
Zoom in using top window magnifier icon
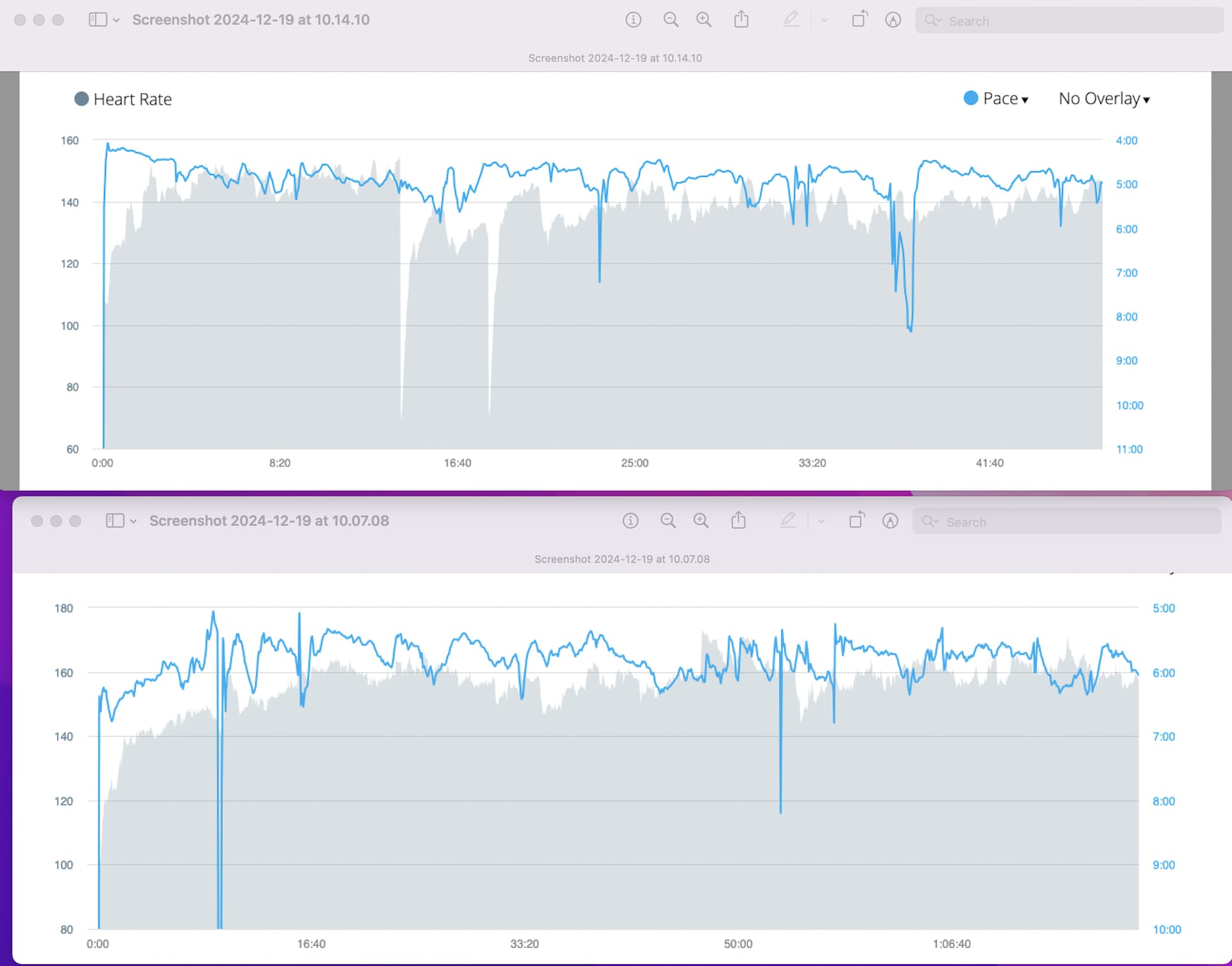[704, 20]
